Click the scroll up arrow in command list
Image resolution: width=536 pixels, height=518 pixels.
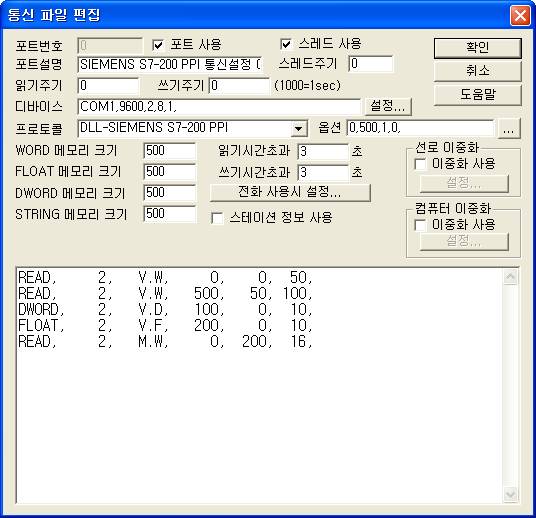coord(510,277)
